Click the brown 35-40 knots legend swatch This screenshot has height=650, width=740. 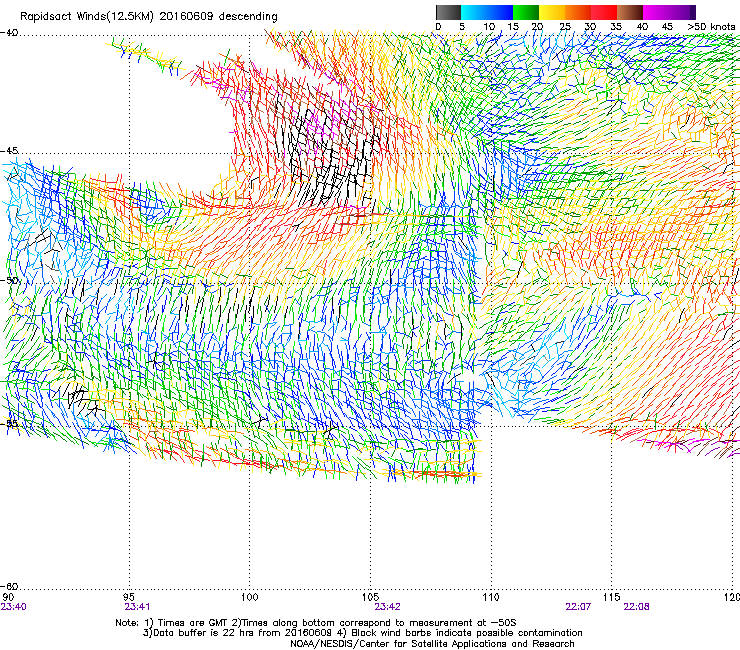[630, 12]
